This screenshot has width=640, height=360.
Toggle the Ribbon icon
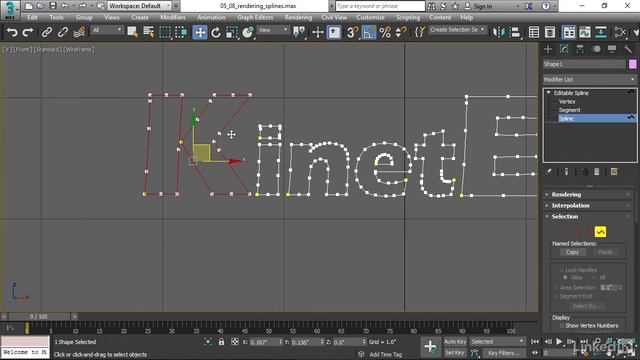pos(569,32)
